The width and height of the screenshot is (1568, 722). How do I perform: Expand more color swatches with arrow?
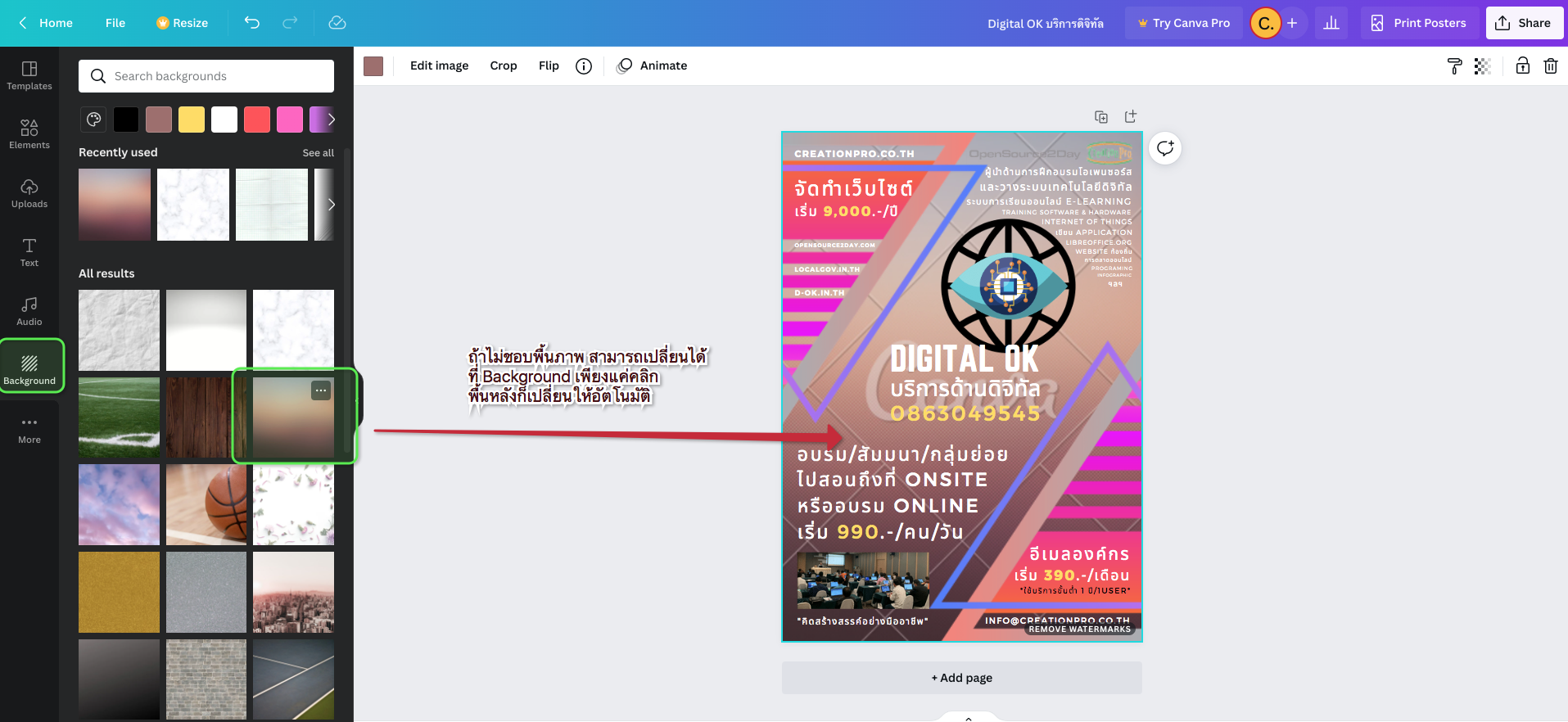(331, 120)
